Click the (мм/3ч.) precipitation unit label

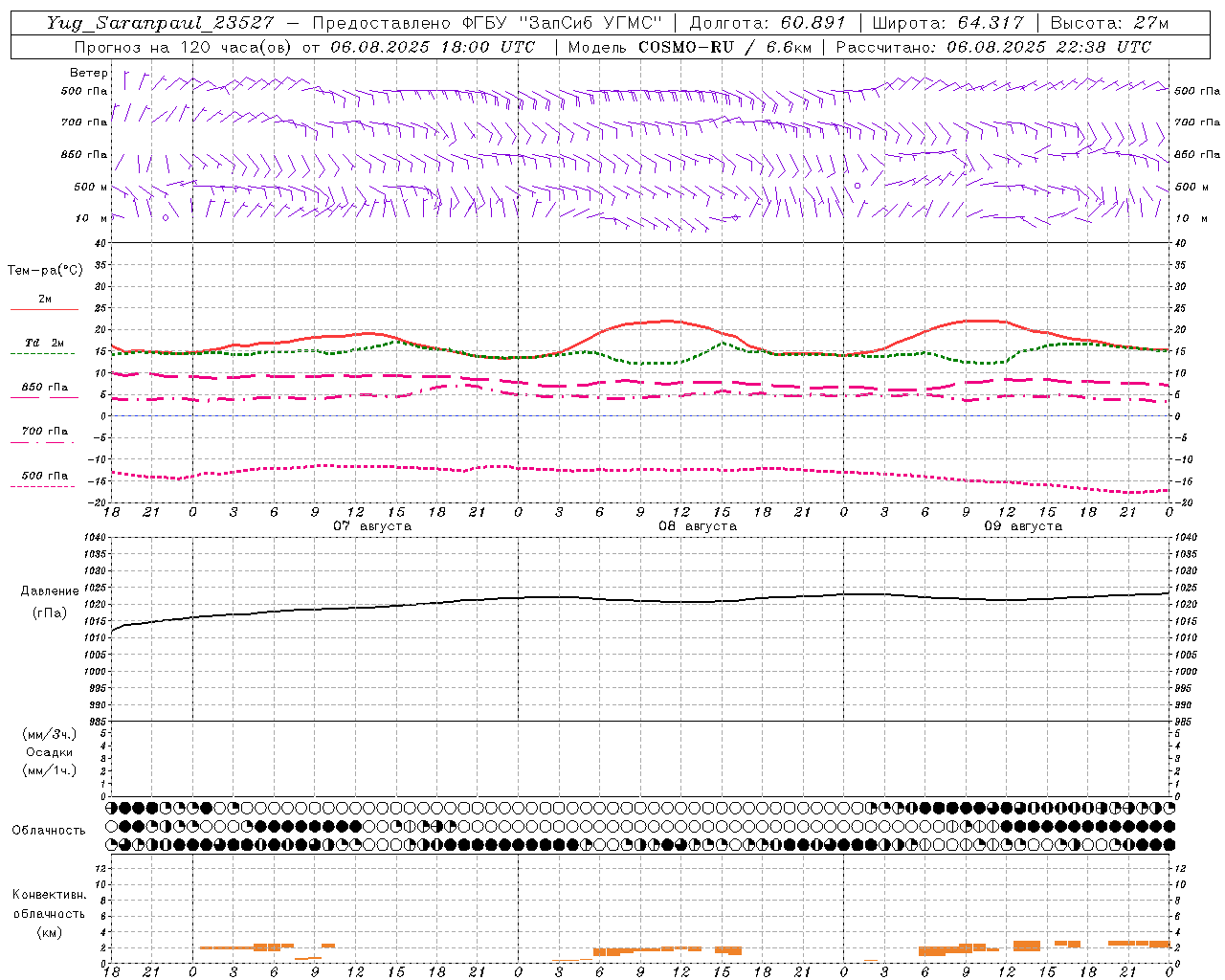(50, 734)
